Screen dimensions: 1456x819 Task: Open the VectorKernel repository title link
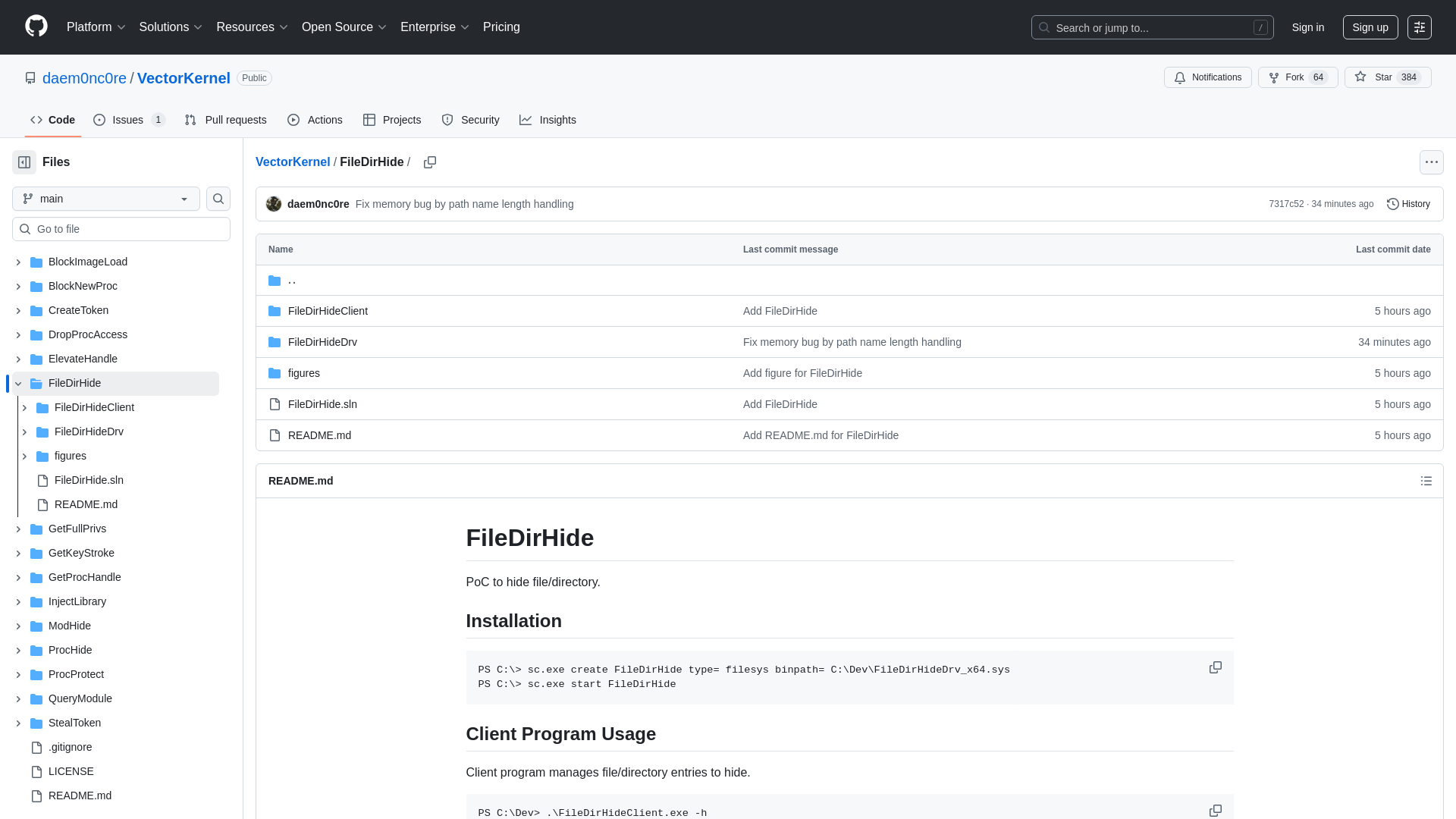[184, 78]
